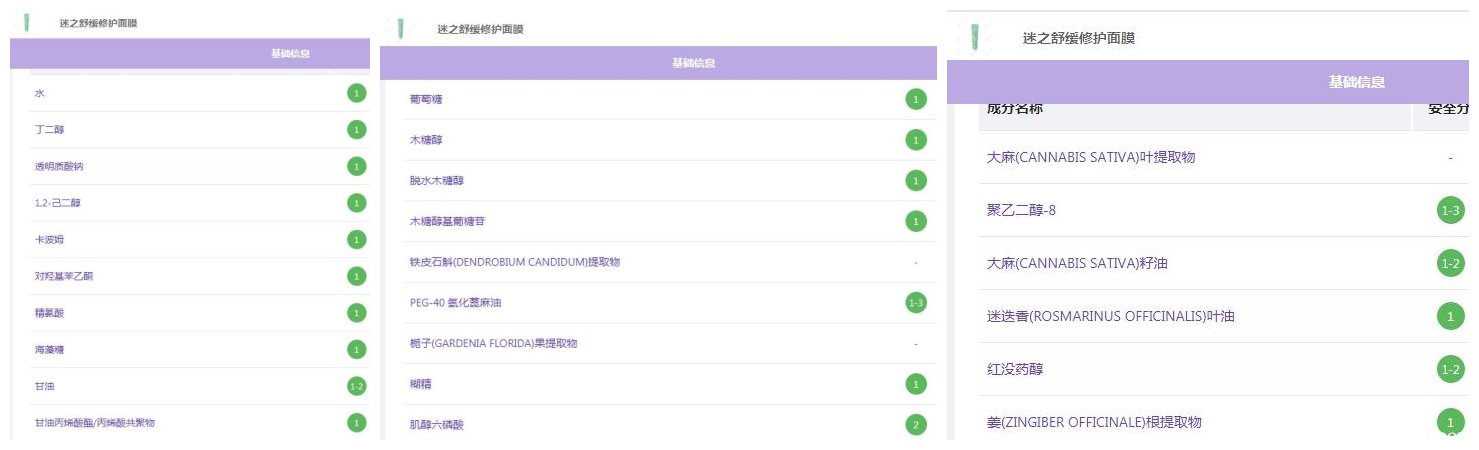Viewport: 1479px width, 450px height.
Task: Select the 基础信息 tab above 大麻叶提取物
Action: [x=1356, y=82]
